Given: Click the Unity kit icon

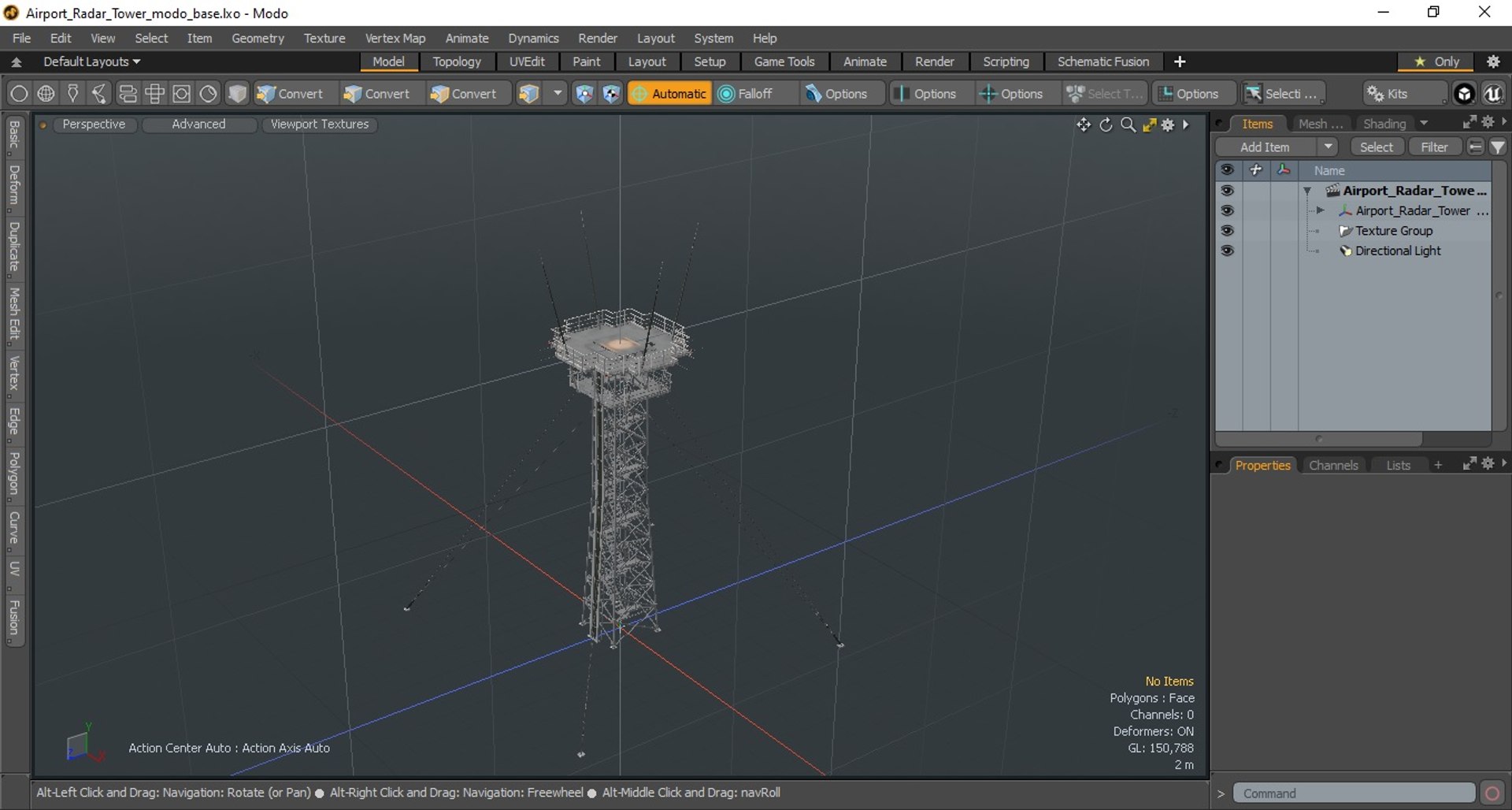Looking at the screenshot, I should click(1464, 94).
